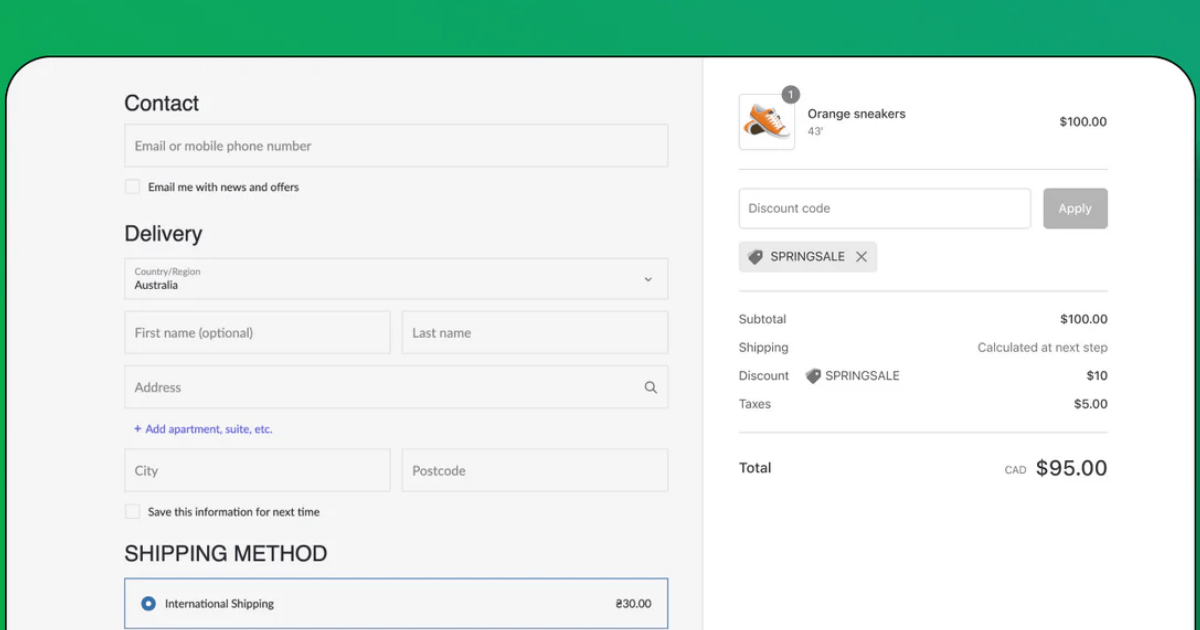Select International Shipping radio option
The width and height of the screenshot is (1200, 630).
coord(149,604)
